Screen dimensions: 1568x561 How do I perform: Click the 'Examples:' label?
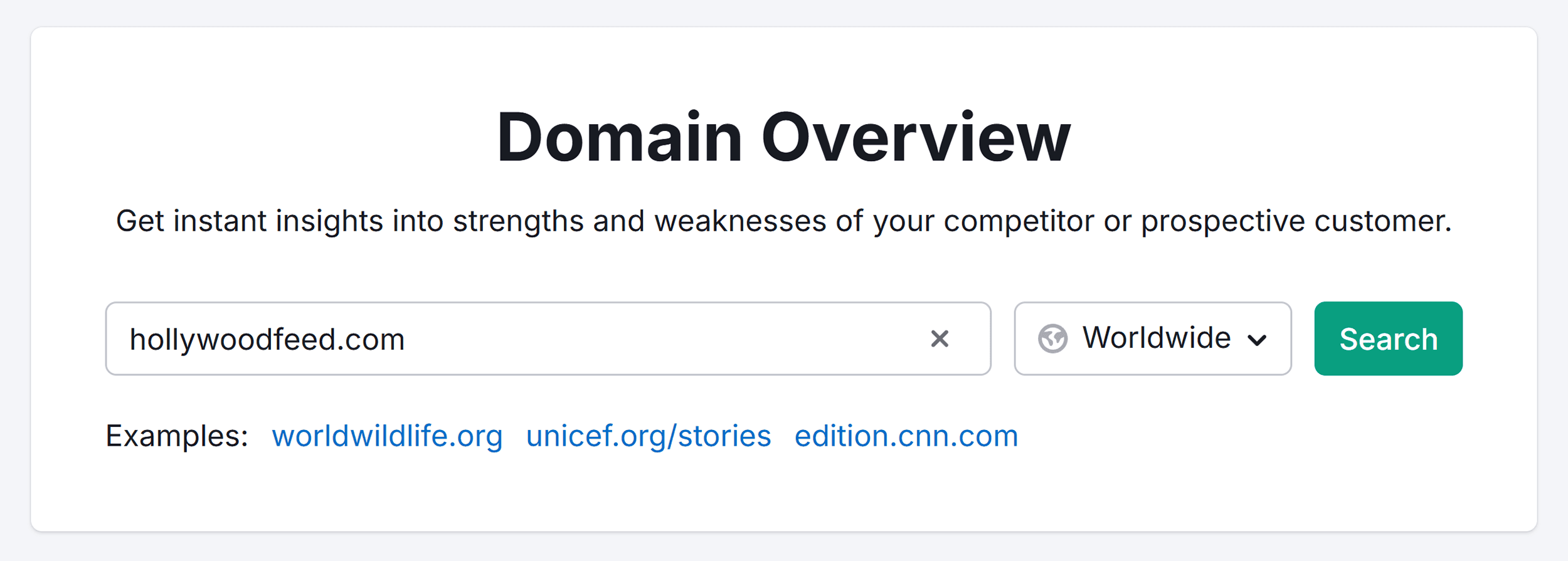pos(177,436)
